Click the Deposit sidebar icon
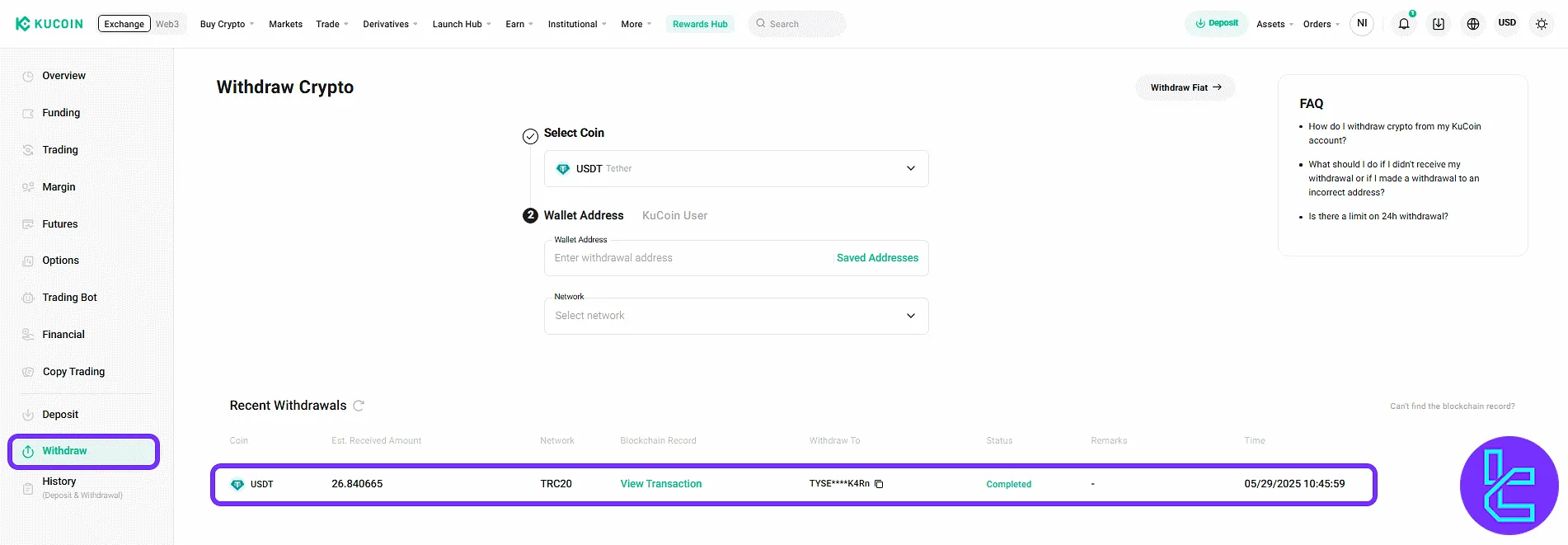Viewport: 1568px width, 545px height. click(28, 415)
